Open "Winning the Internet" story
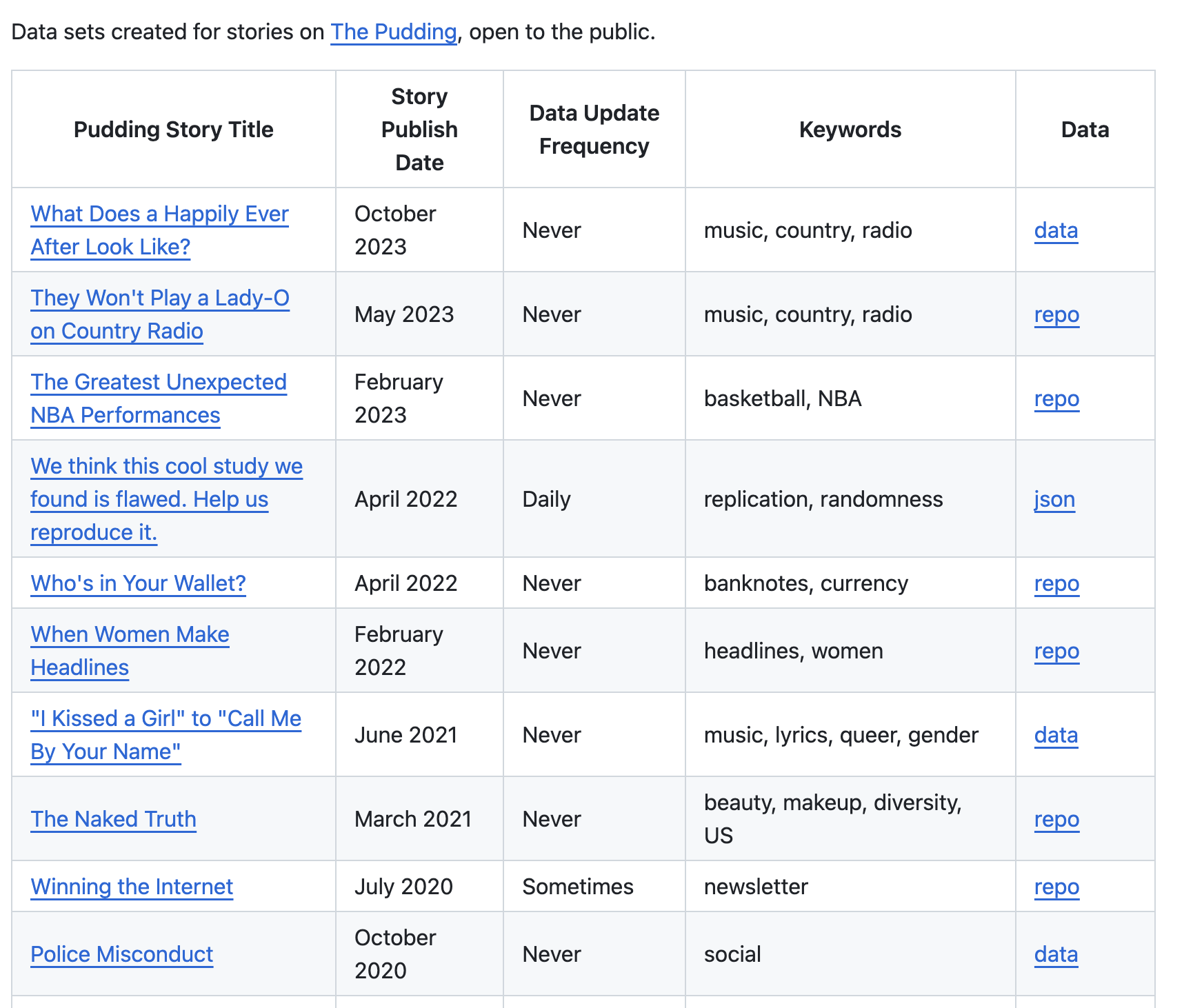Image resolution: width=1193 pixels, height=1008 pixels. tap(132, 886)
